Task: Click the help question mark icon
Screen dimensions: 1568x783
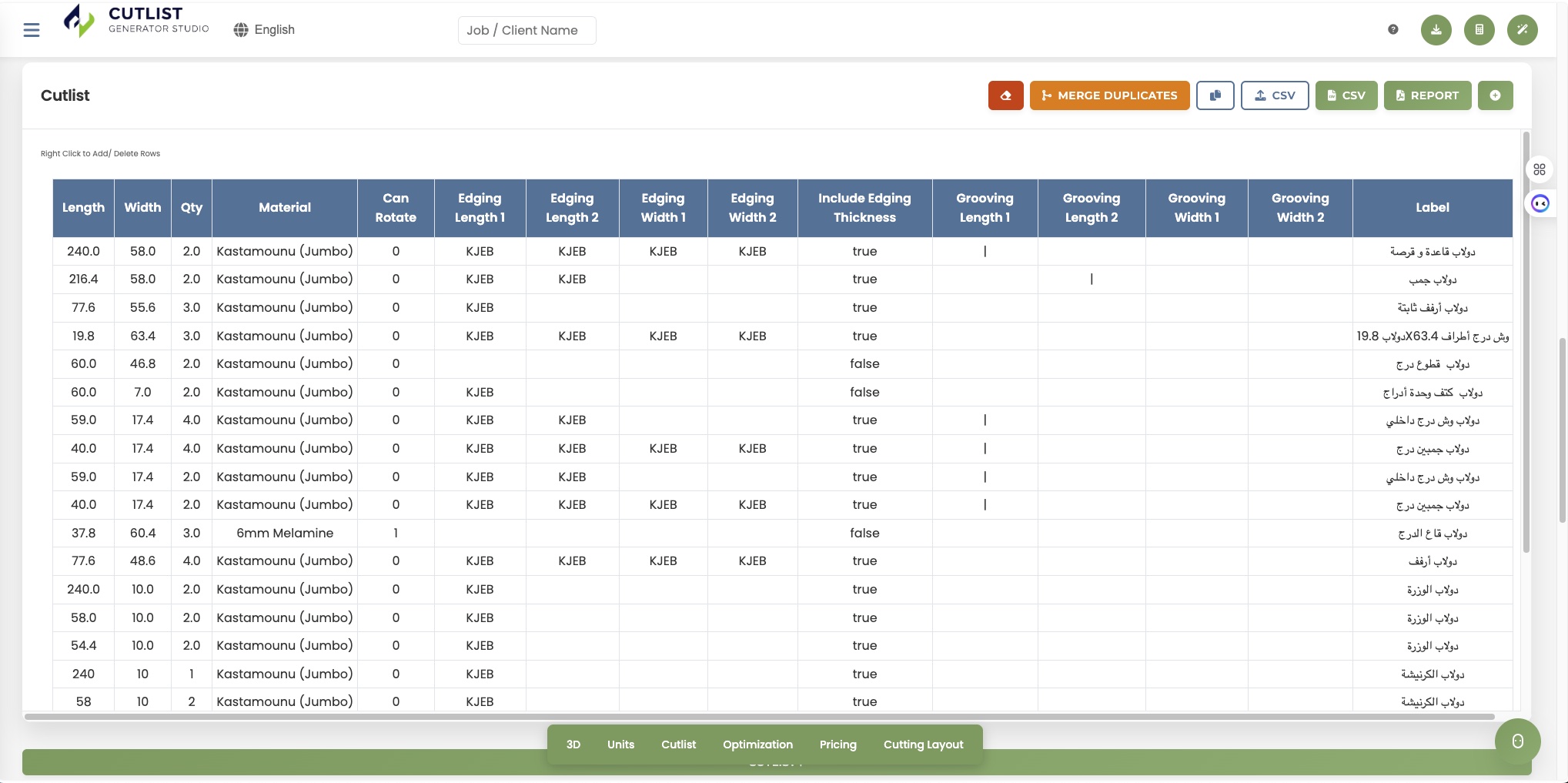Action: (1392, 29)
